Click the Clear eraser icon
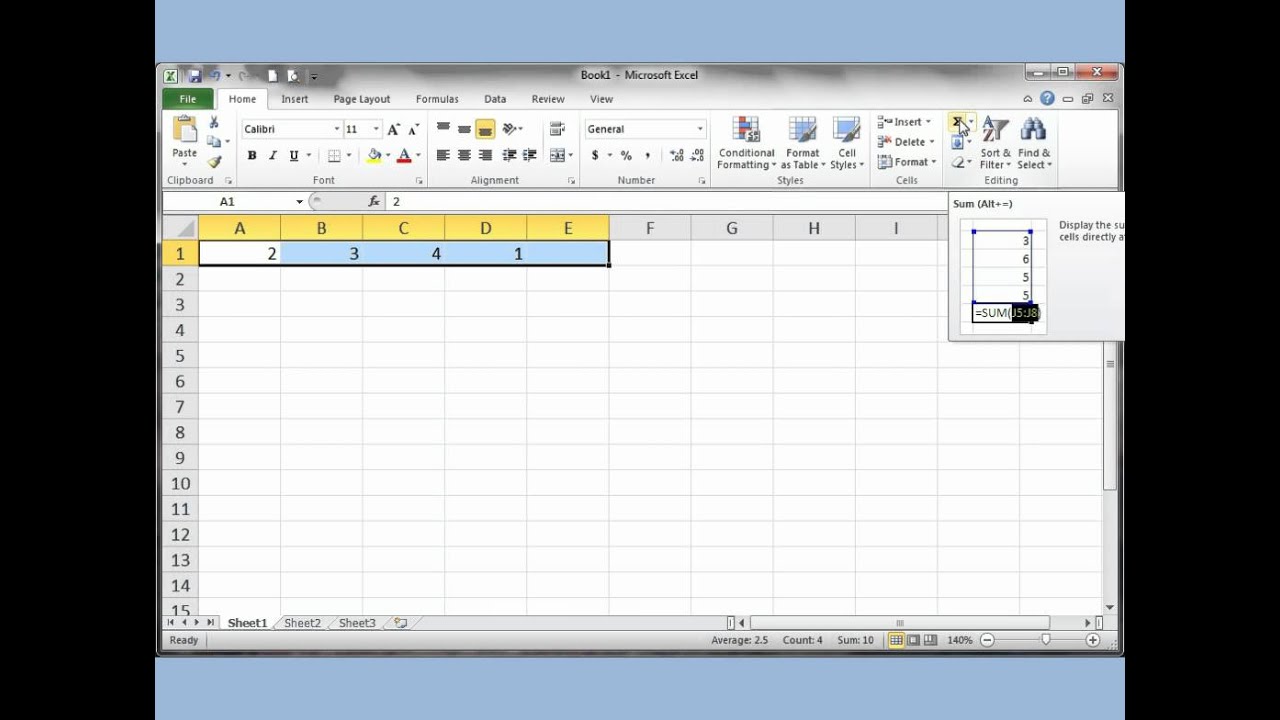This screenshot has height=720, width=1280. click(957, 162)
